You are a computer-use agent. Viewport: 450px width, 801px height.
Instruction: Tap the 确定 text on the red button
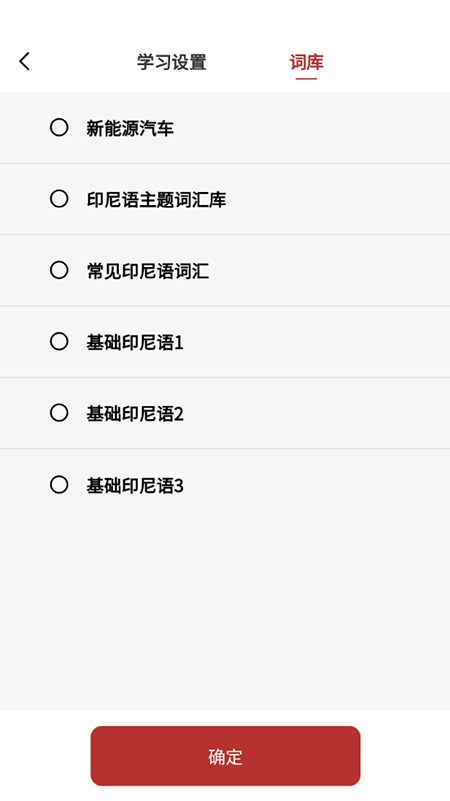(x=225, y=756)
